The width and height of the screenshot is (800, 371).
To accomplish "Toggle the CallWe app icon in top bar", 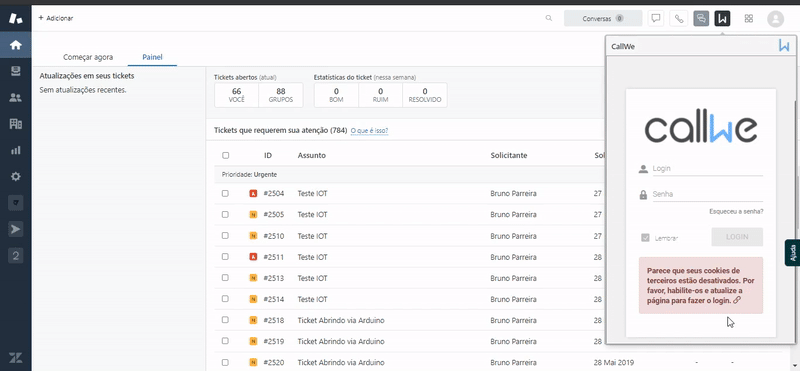I will 722,18.
